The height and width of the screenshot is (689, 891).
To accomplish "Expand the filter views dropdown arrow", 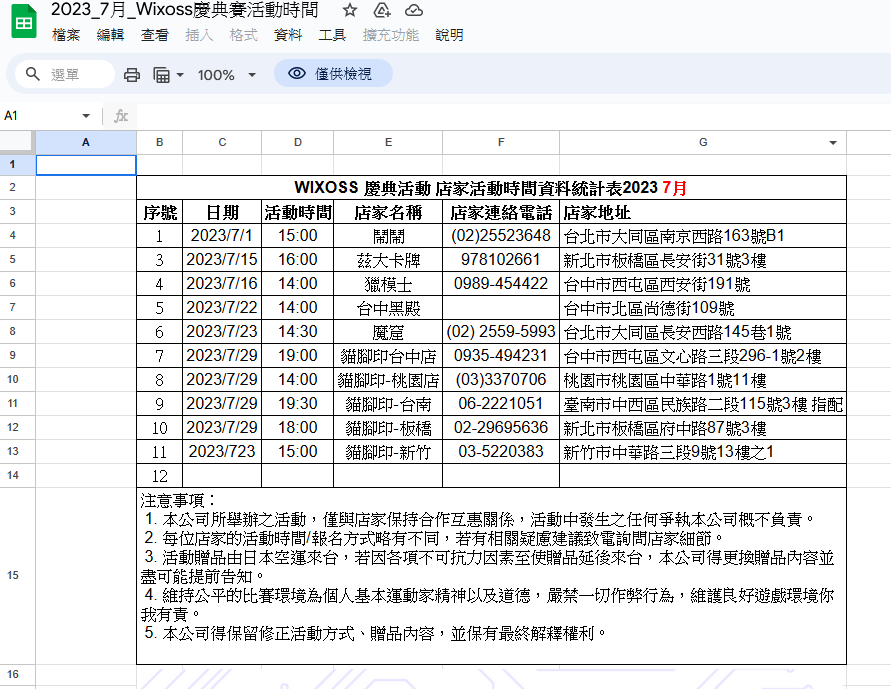I will click(180, 74).
